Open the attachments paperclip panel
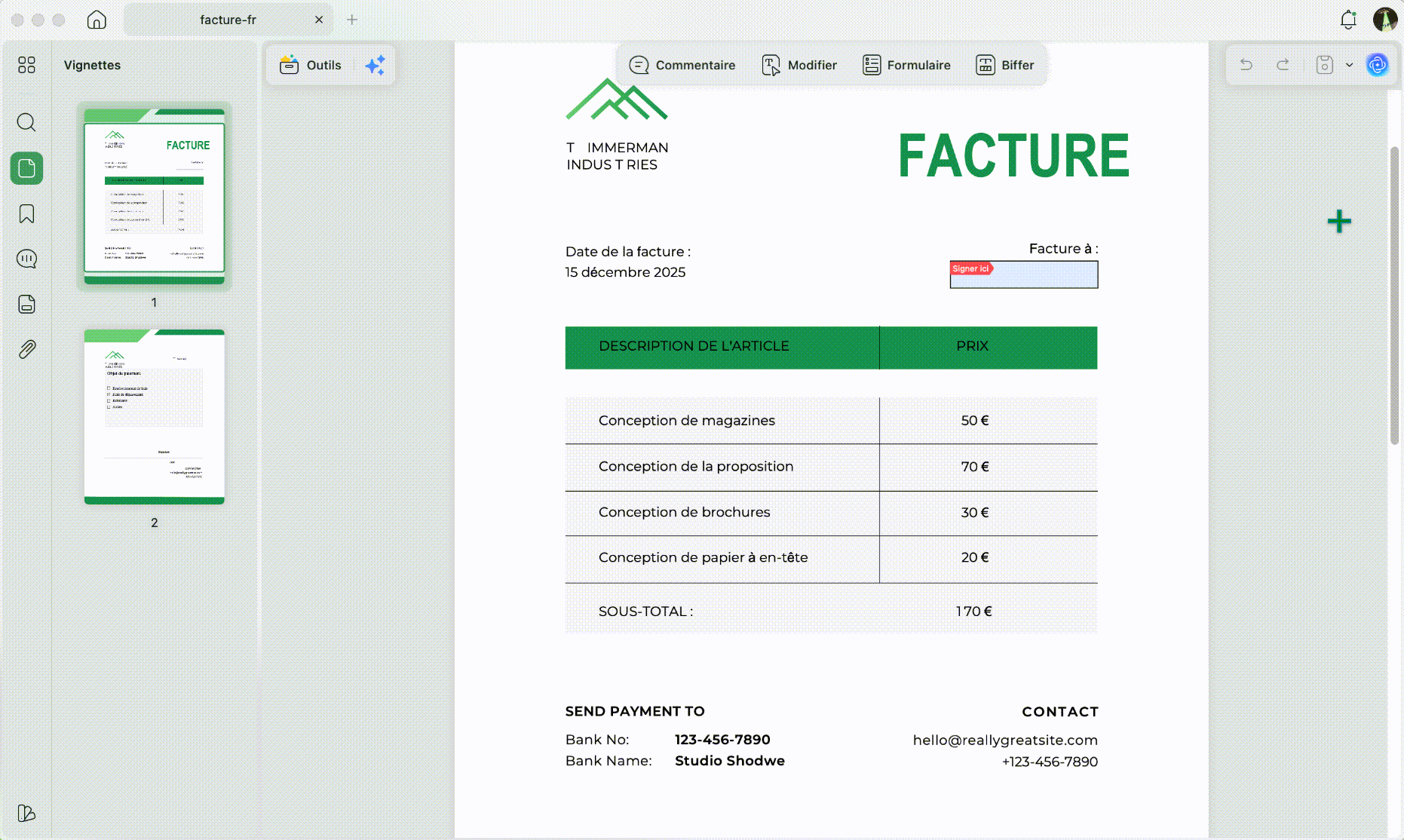This screenshot has width=1404, height=840. click(26, 350)
